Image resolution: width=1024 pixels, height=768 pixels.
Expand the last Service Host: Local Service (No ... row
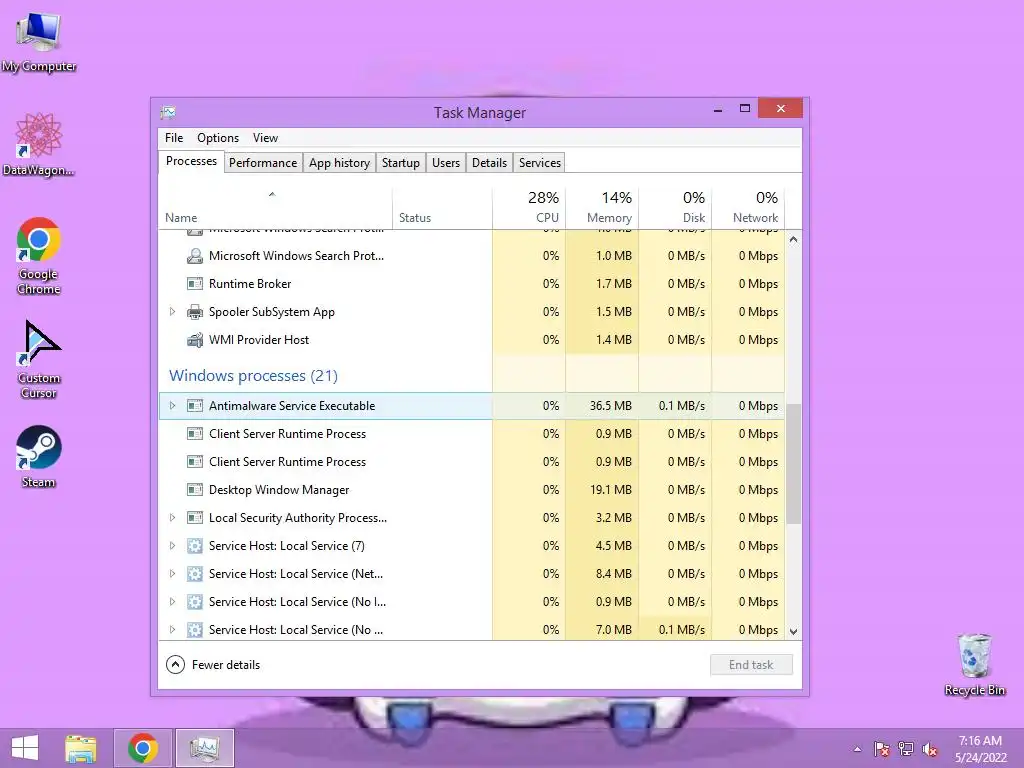point(172,630)
